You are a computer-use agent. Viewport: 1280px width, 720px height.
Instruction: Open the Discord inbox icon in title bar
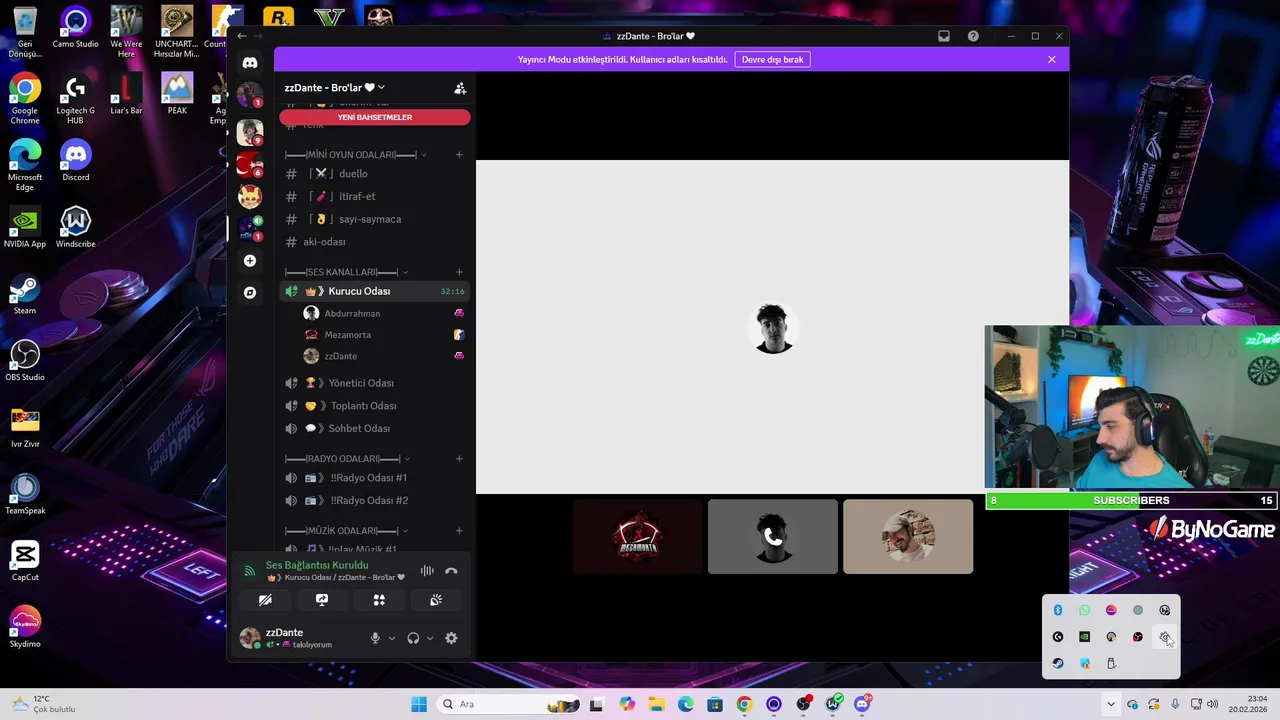944,36
